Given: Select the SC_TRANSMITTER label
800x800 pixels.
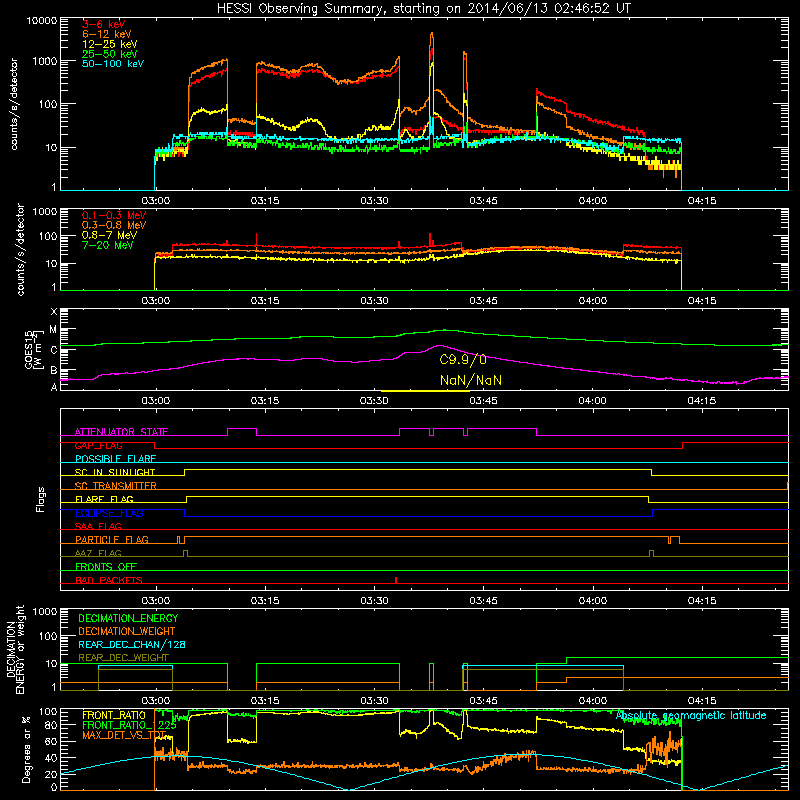Looking at the screenshot, I should [116, 485].
